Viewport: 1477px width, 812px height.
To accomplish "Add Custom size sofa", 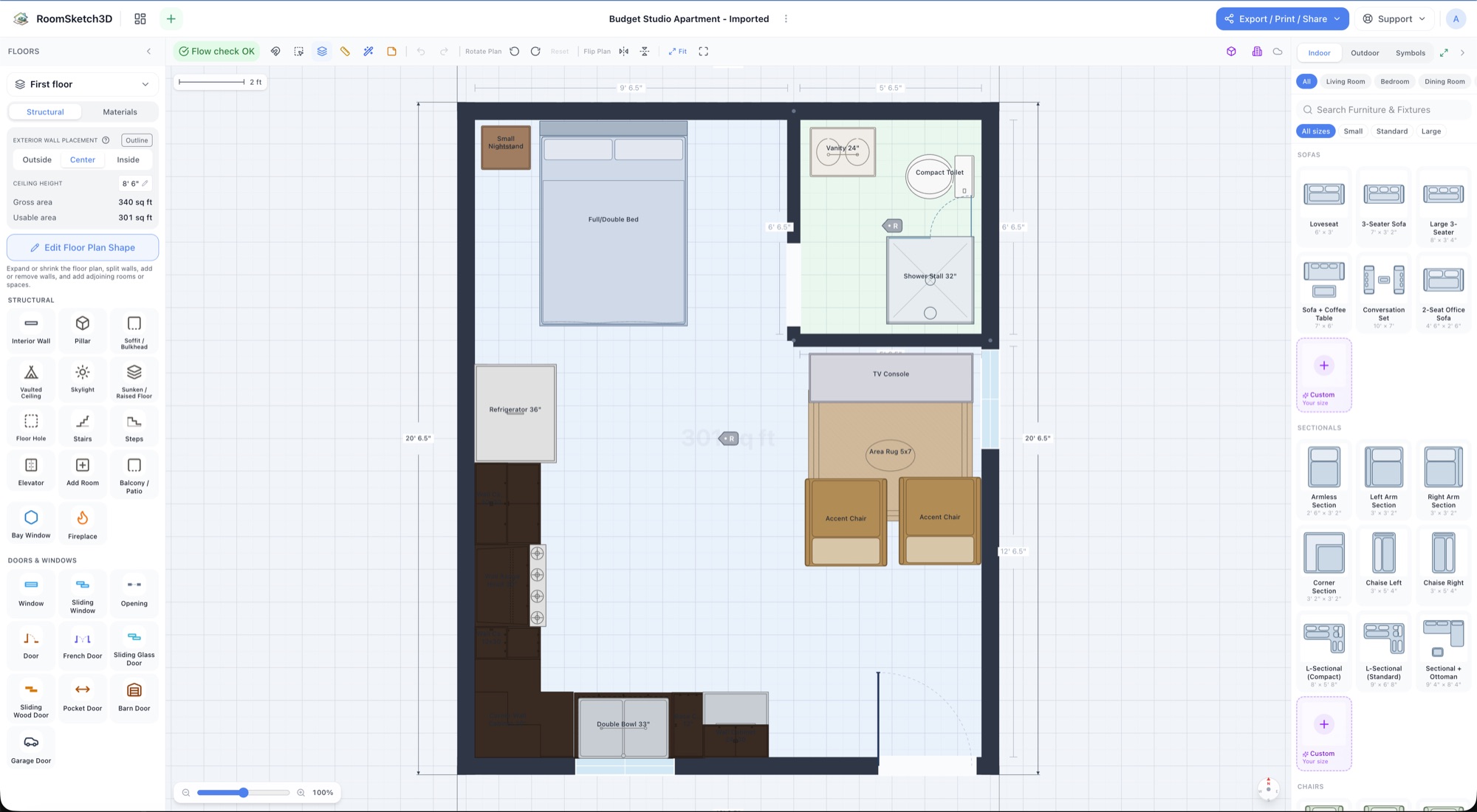I will (1323, 375).
